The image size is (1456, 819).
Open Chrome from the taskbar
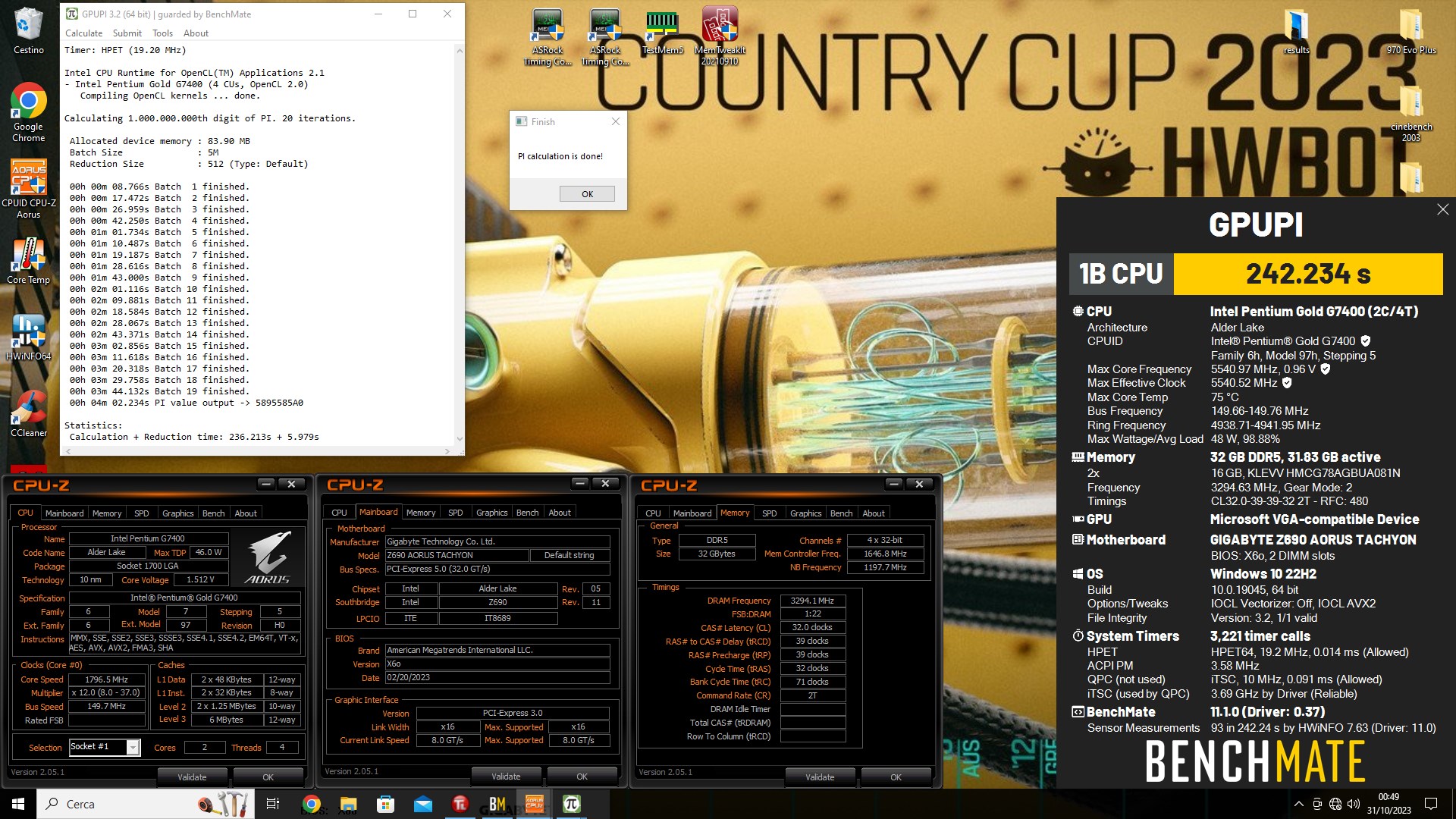(312, 804)
